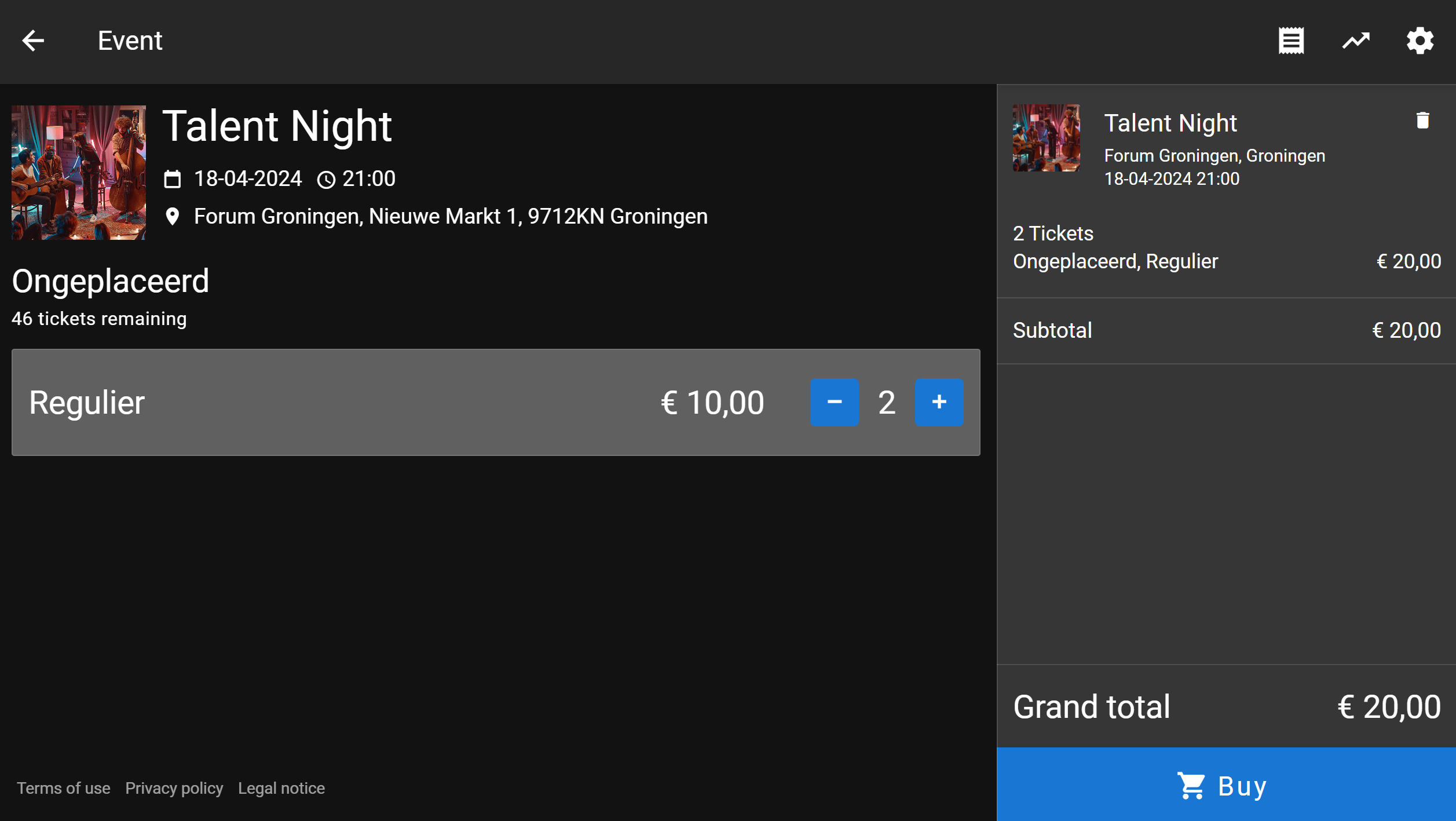
Task: Click the Event page title
Action: point(130,41)
